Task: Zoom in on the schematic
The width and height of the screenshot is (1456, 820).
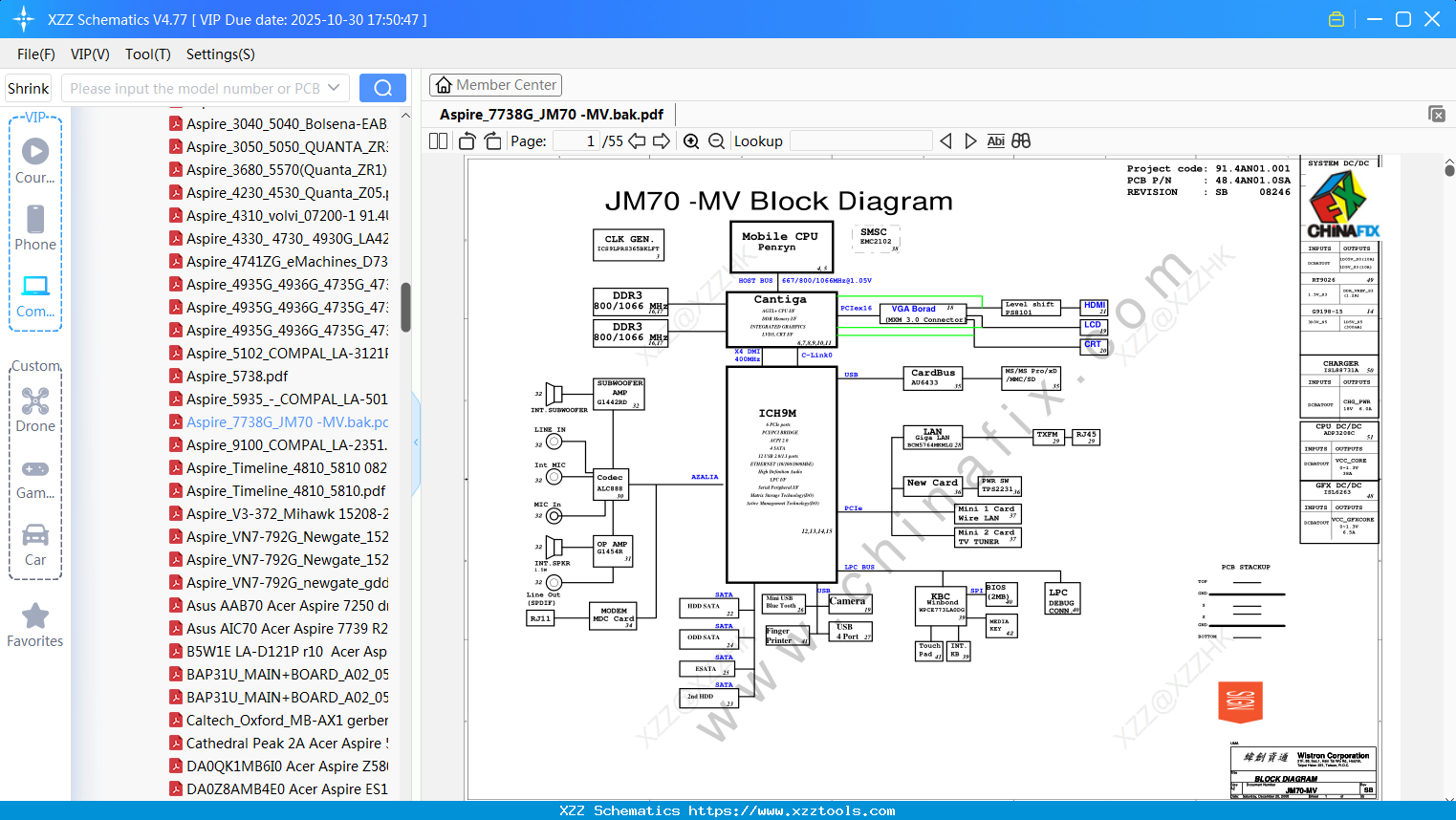Action: point(691,141)
